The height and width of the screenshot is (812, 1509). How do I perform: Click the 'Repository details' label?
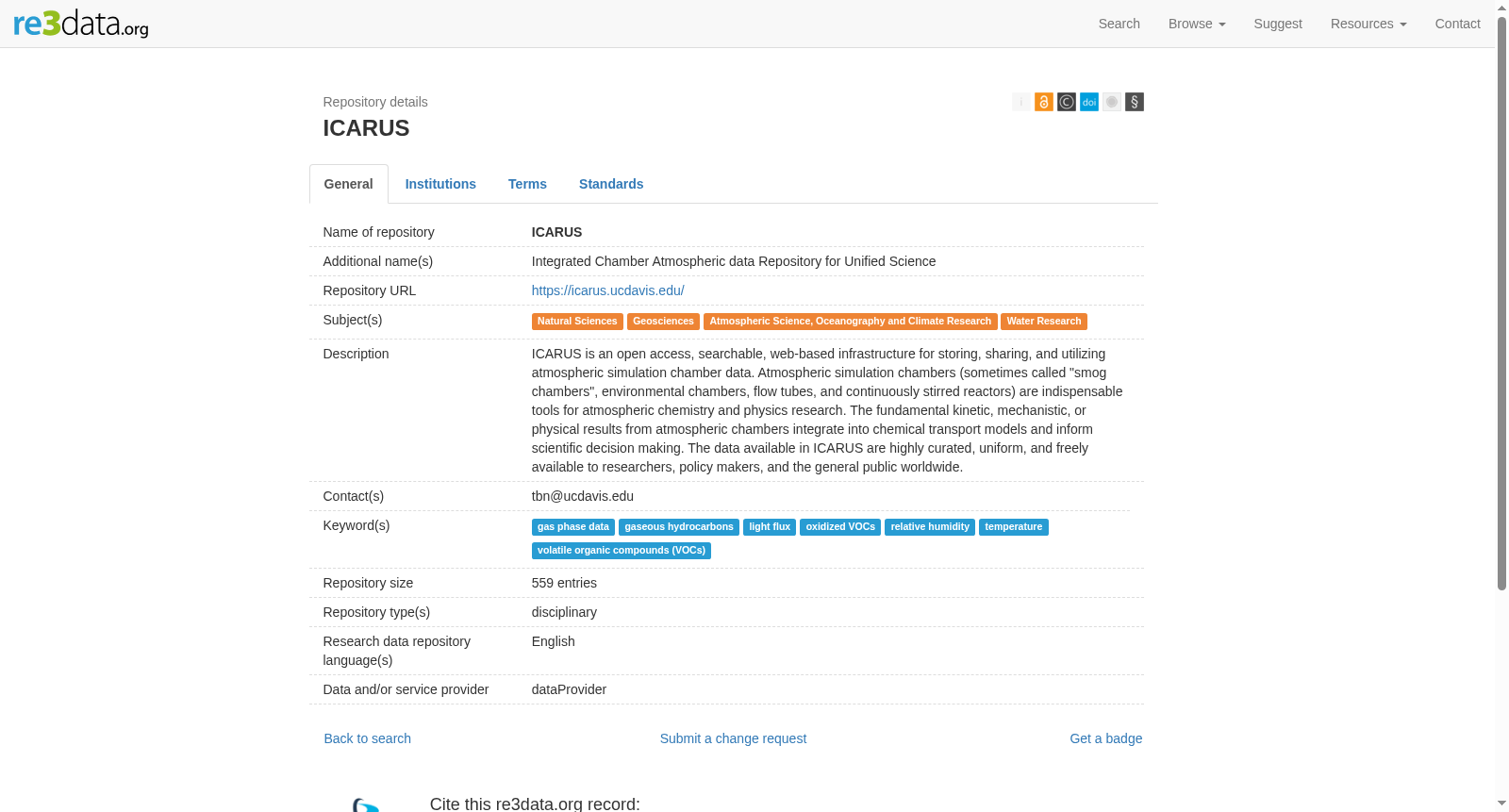(x=375, y=102)
